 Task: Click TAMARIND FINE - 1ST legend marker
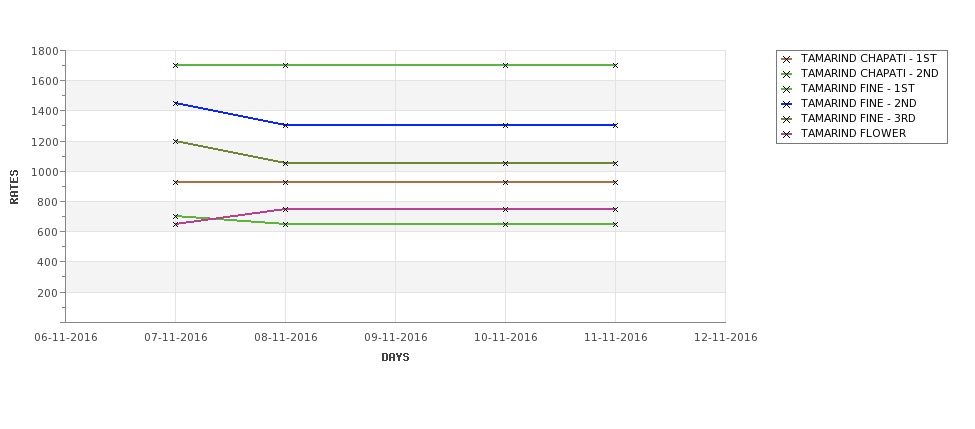pyautogui.click(x=787, y=90)
